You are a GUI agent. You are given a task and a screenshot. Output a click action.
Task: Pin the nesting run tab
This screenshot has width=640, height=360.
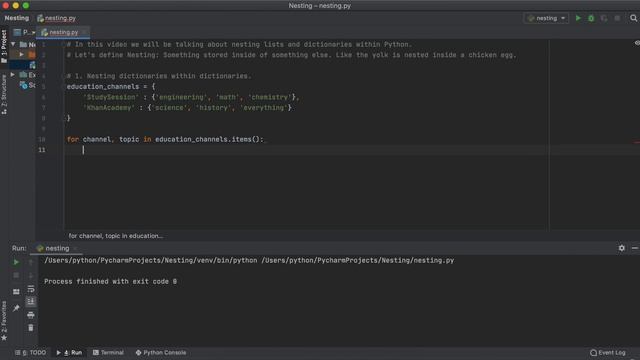(x=16, y=308)
